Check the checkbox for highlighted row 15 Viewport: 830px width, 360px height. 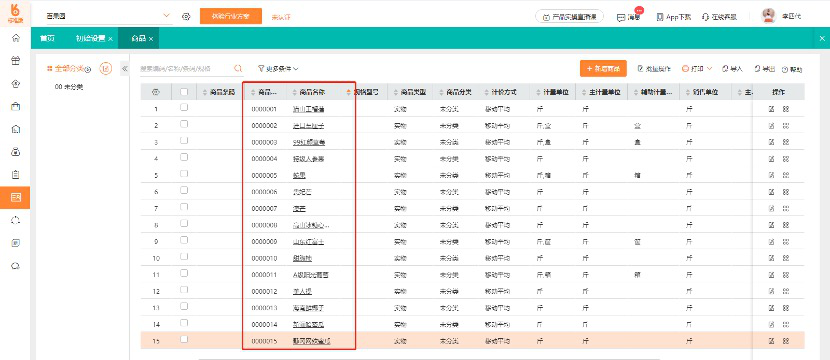[x=184, y=339]
